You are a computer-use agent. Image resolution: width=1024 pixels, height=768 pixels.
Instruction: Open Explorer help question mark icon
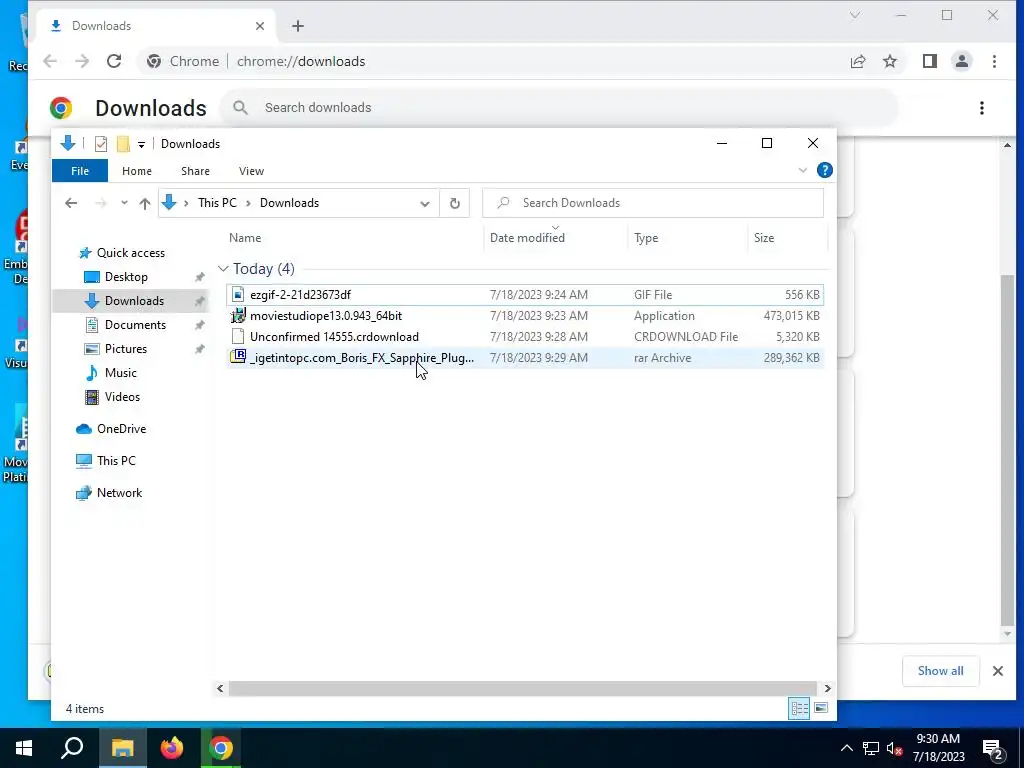click(x=824, y=170)
